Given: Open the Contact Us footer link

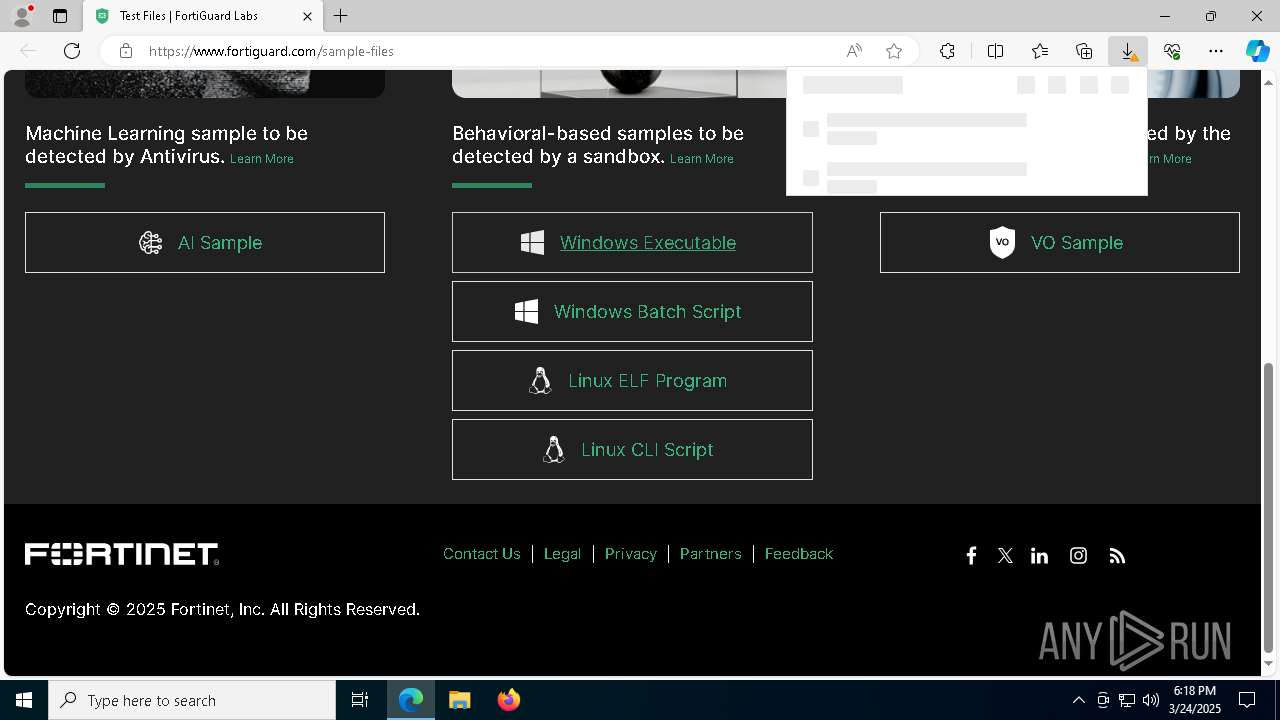Looking at the screenshot, I should (x=482, y=554).
